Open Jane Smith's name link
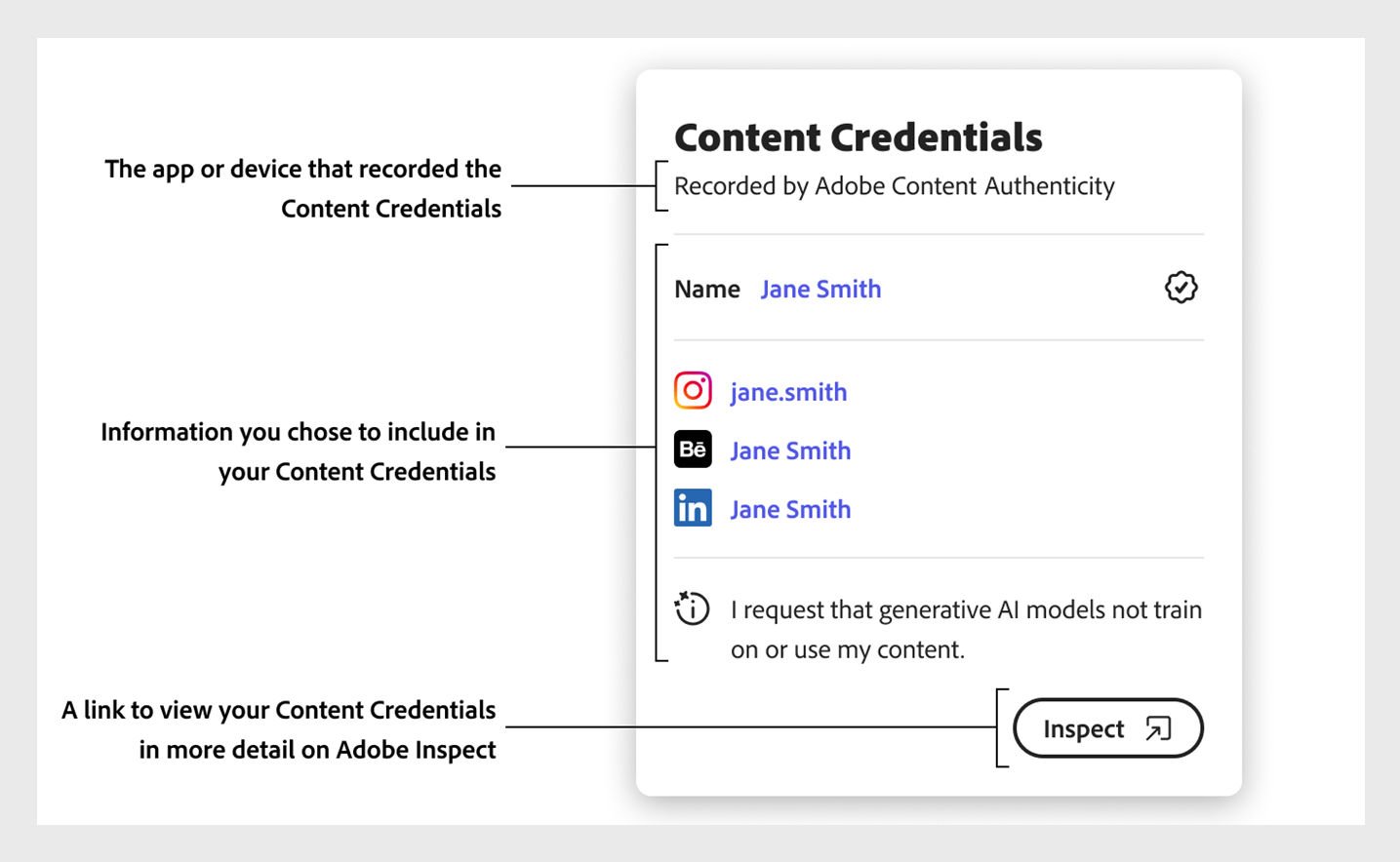Screen dimensions: 1400x862 click(820, 289)
